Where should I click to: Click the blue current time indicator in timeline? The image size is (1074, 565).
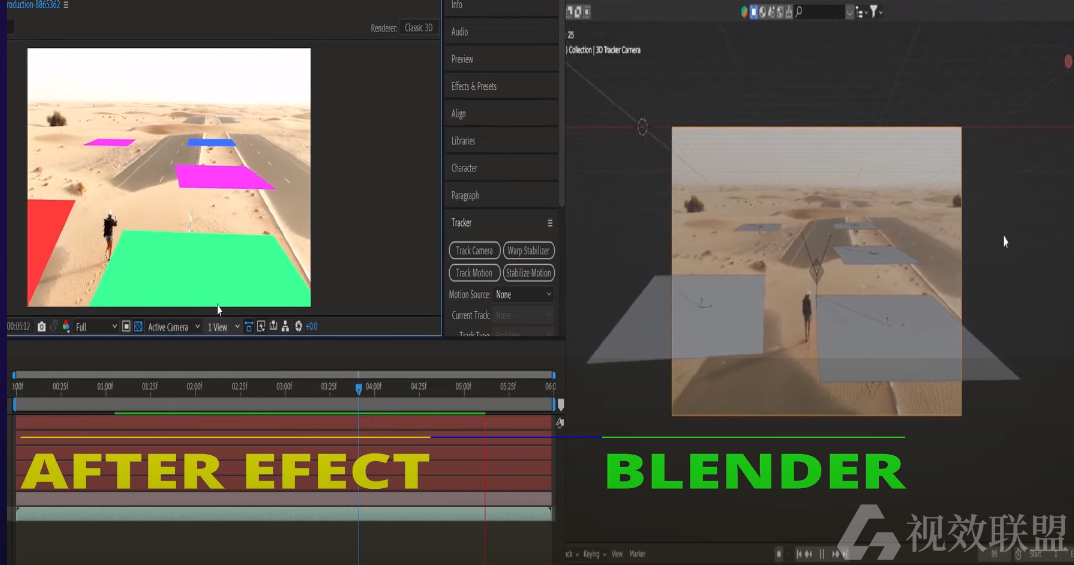click(x=358, y=388)
